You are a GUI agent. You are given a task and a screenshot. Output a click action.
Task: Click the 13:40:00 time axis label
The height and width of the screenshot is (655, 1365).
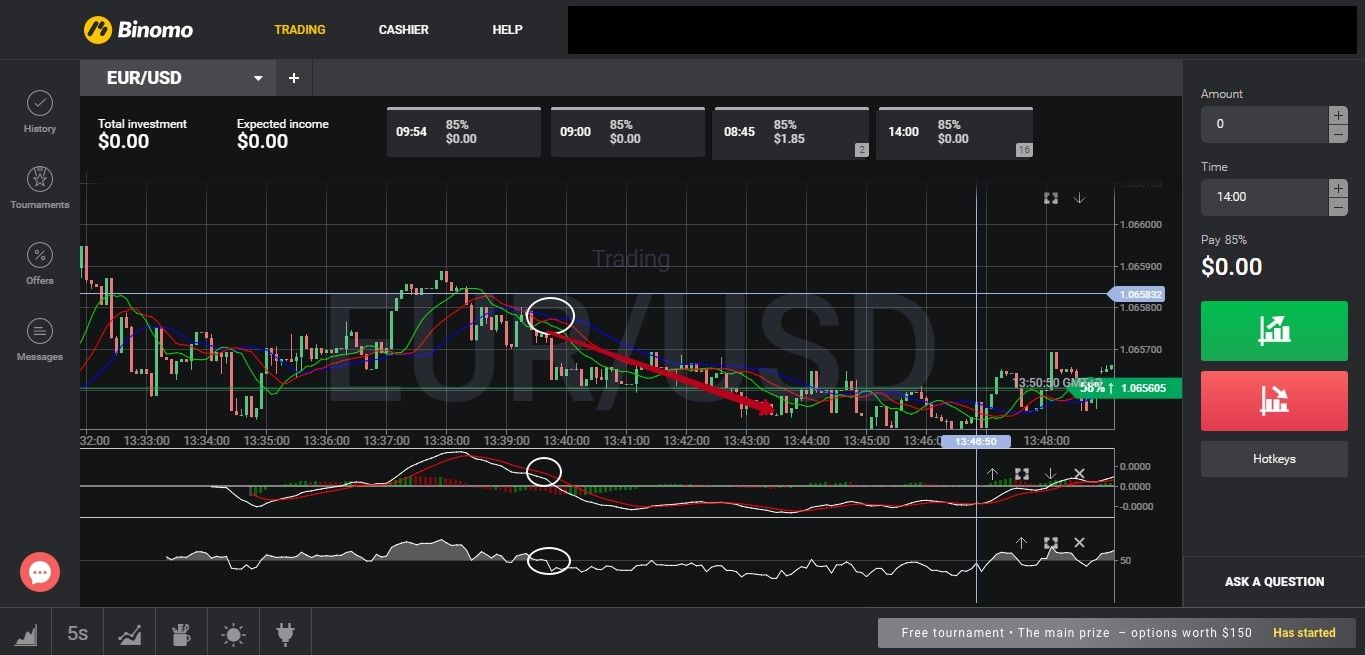click(x=568, y=440)
